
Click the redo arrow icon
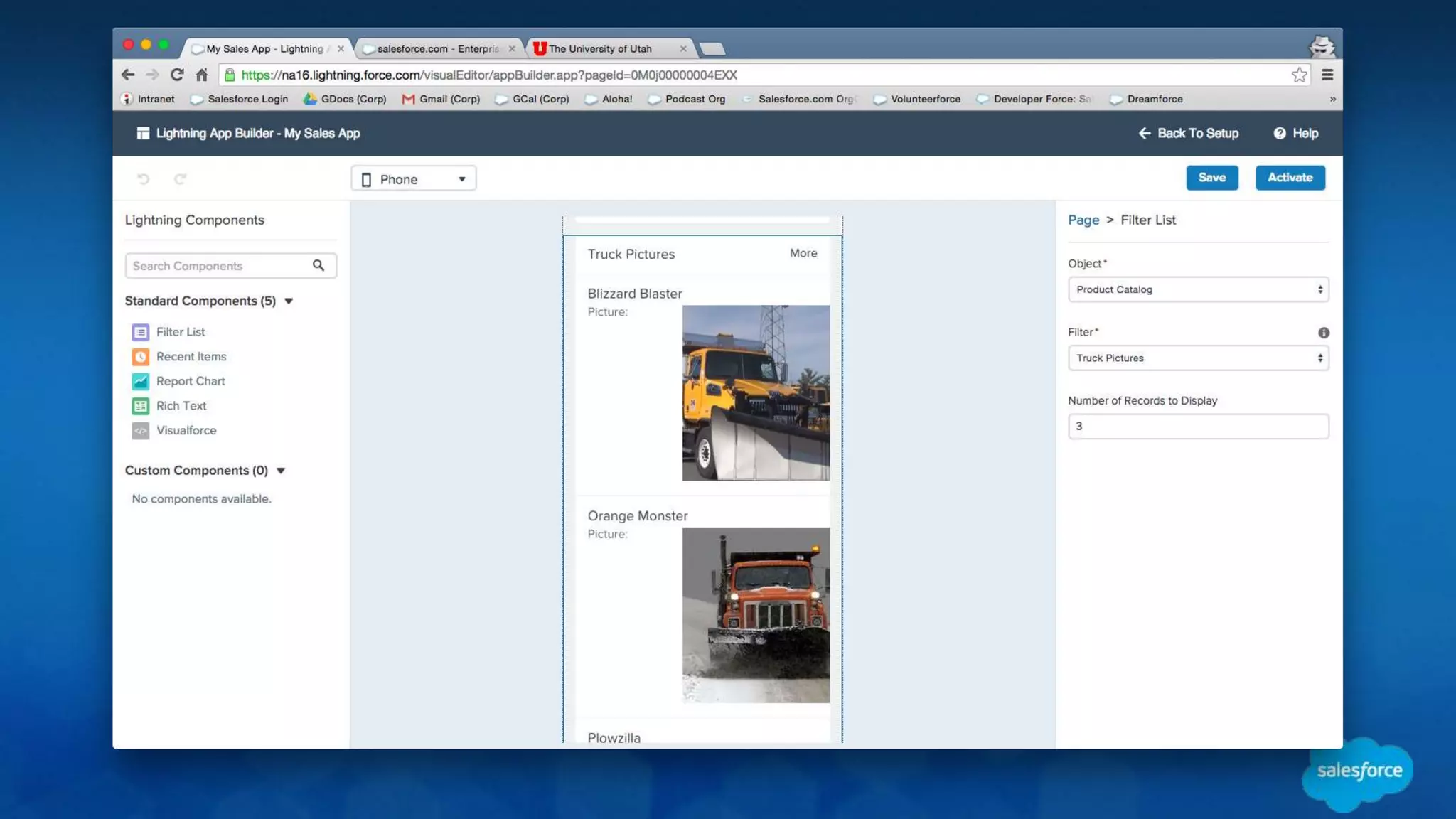181,179
